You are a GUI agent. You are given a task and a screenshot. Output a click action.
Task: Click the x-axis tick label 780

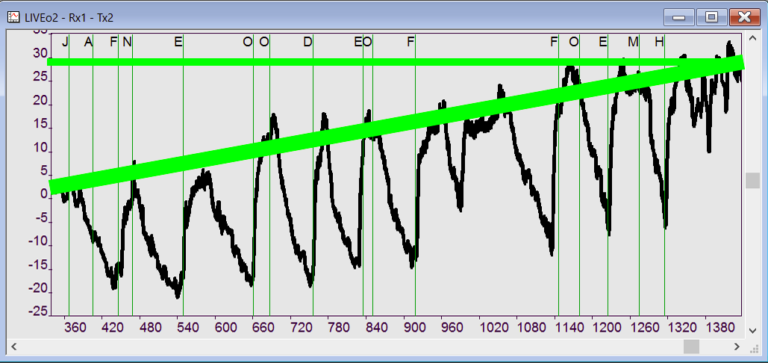339,327
